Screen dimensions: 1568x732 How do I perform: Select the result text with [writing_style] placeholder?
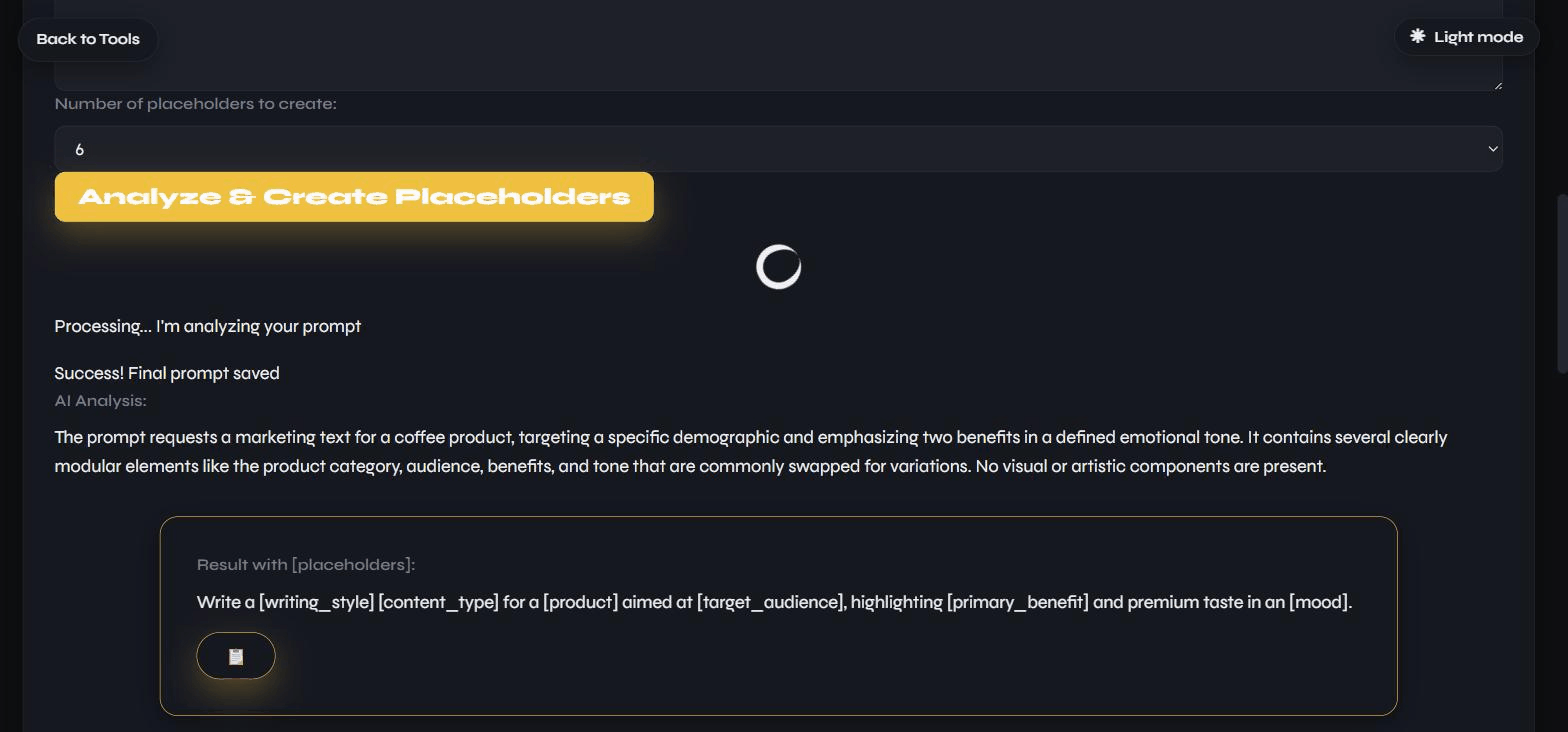tap(774, 602)
